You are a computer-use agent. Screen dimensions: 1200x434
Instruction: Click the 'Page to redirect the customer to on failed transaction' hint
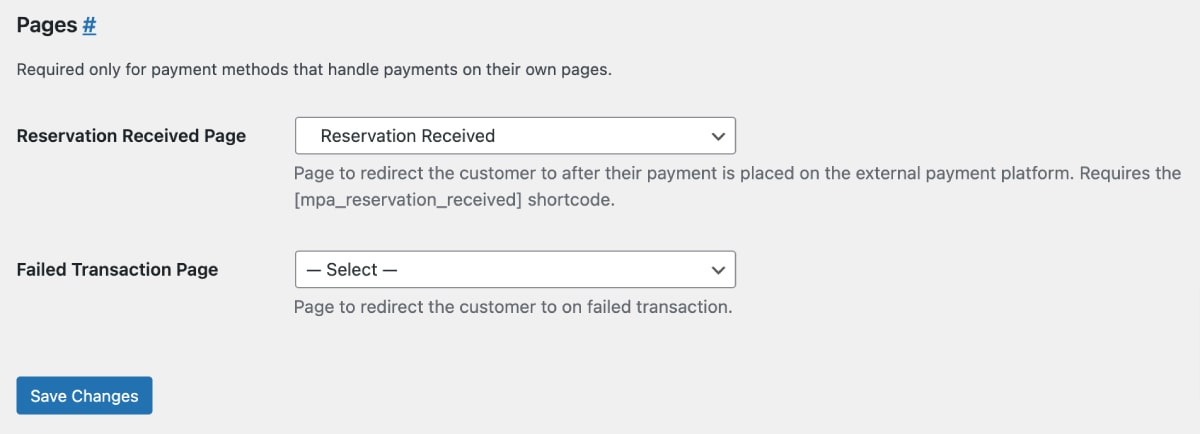[x=513, y=307]
